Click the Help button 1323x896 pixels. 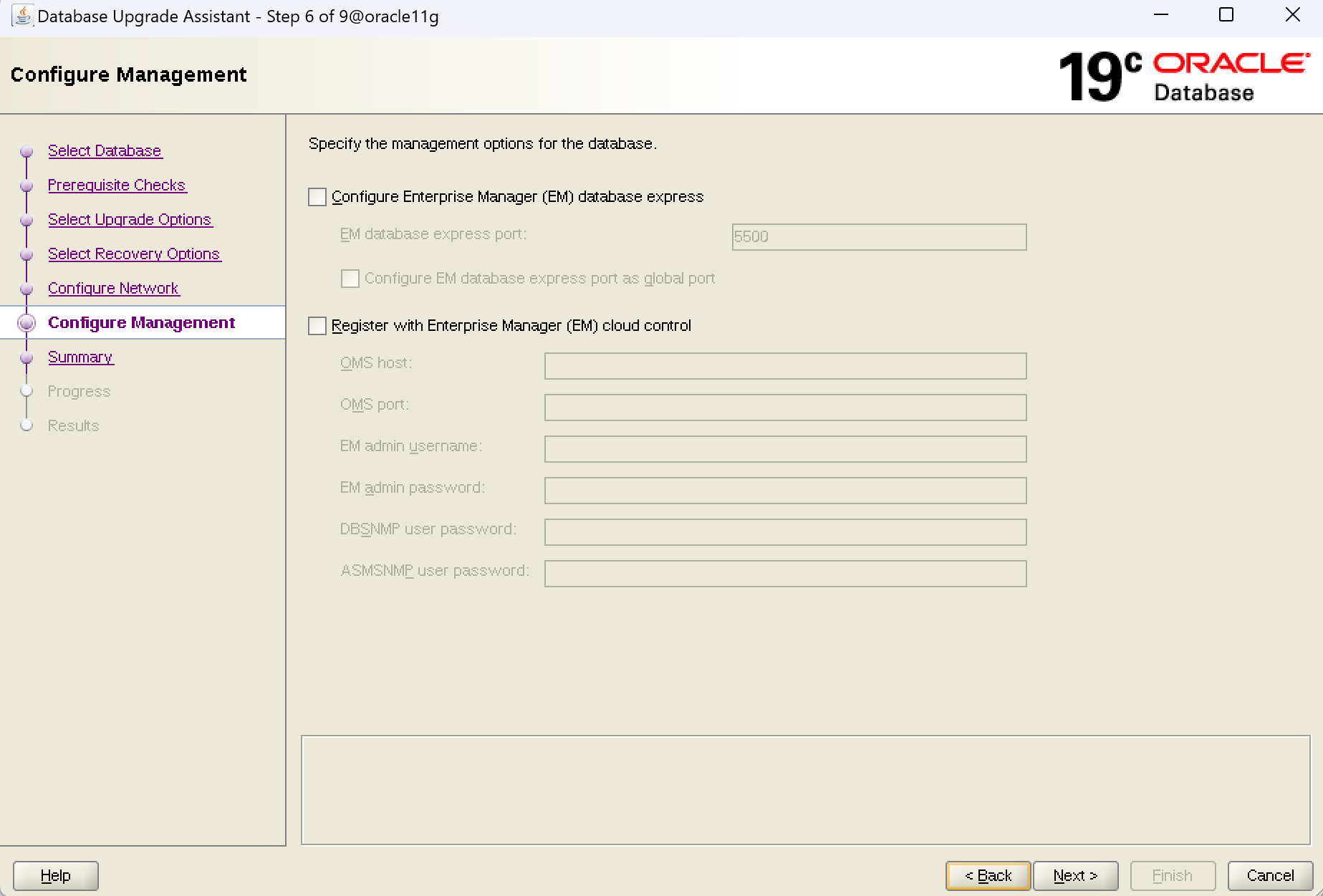[x=56, y=876]
